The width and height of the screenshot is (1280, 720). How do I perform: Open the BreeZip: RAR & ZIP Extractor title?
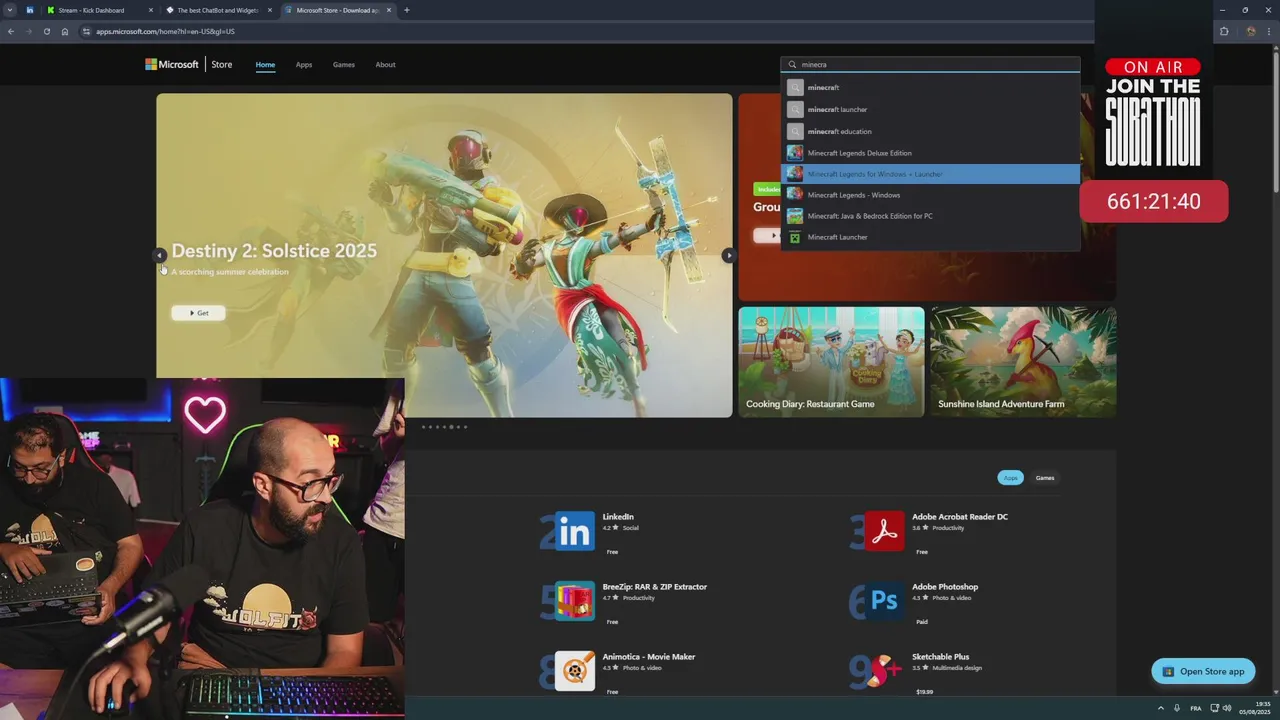pyautogui.click(x=655, y=587)
